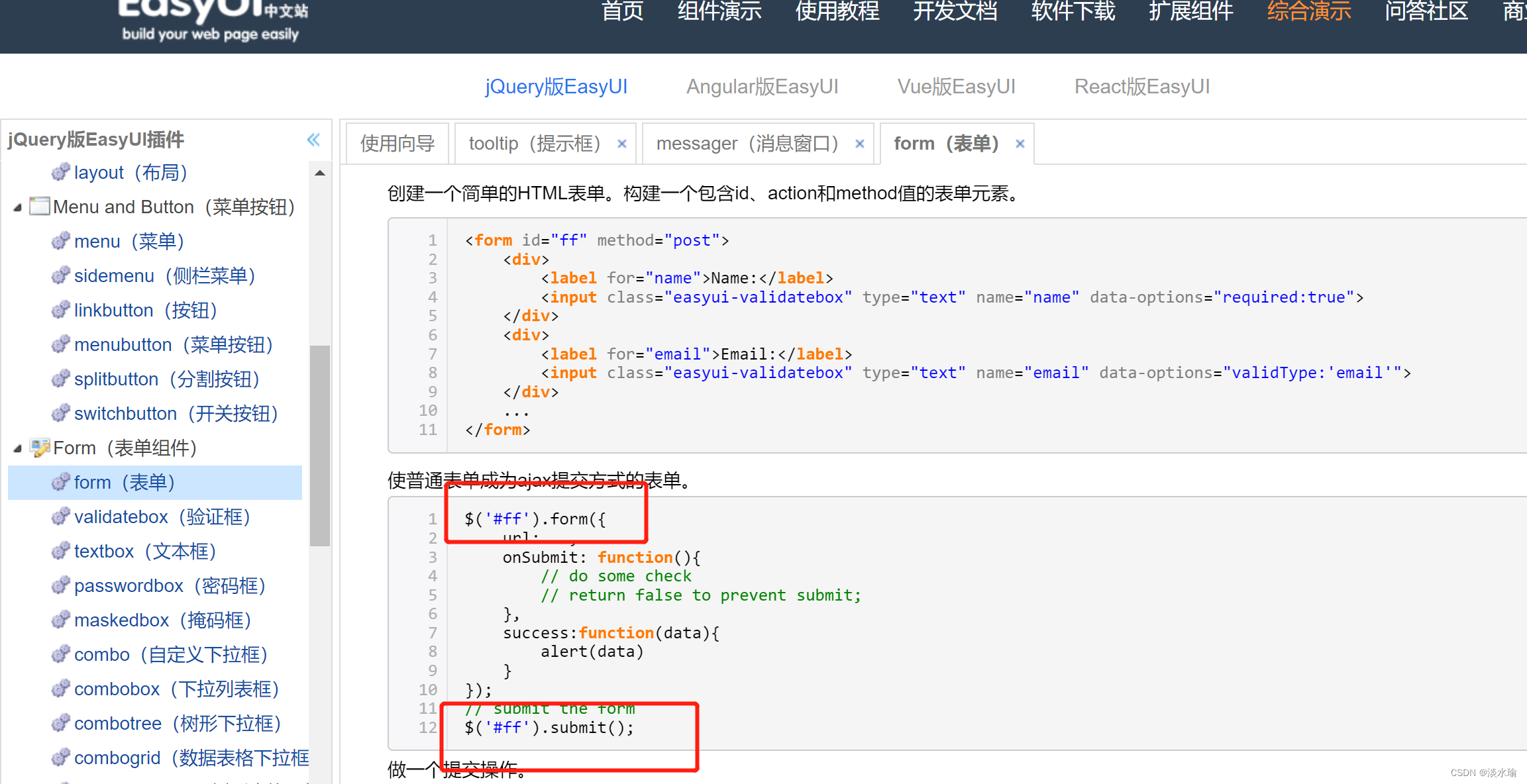Image resolution: width=1527 pixels, height=784 pixels.
Task: Click the gear icon beside layout（布局）
Action: (x=60, y=172)
